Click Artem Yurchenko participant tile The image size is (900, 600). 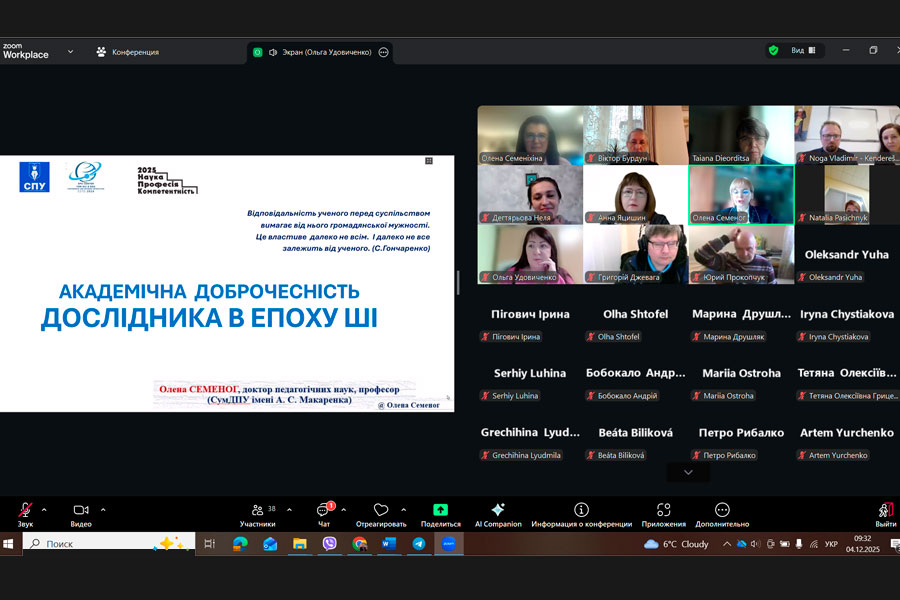(847, 433)
